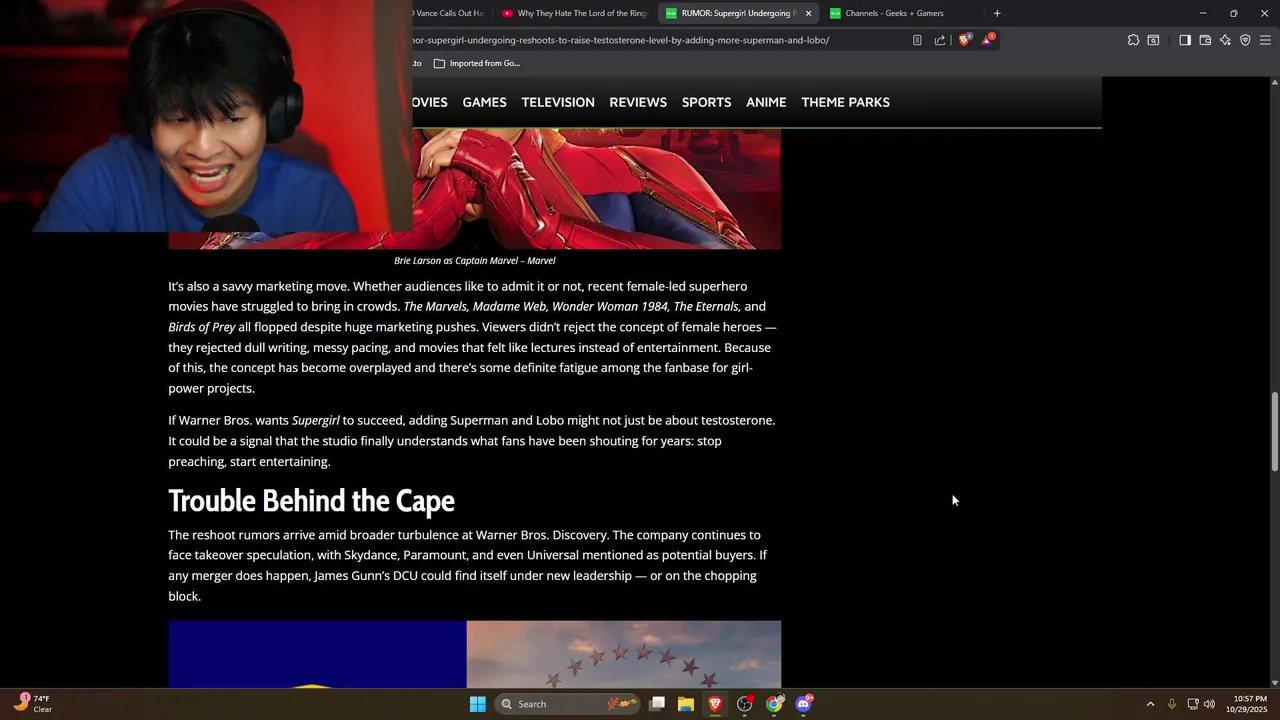Open Leo AI assistant sparkle icon
Viewport: 1280px width, 720px height.
tap(1225, 40)
